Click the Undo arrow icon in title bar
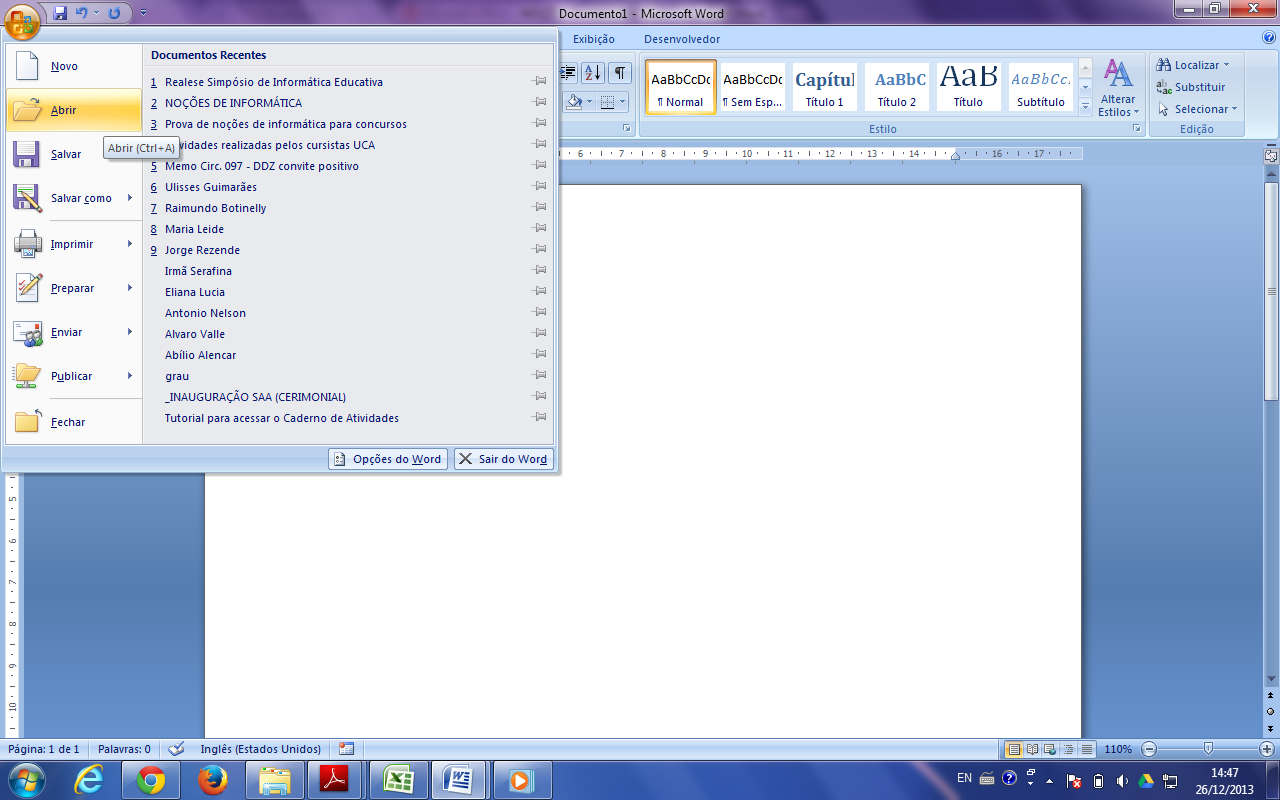The height and width of the screenshot is (800, 1280). 81,13
